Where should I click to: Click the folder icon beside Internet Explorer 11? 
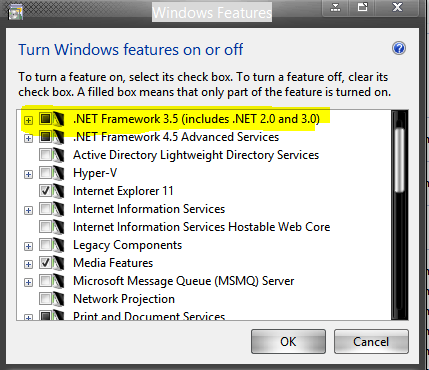58,191
